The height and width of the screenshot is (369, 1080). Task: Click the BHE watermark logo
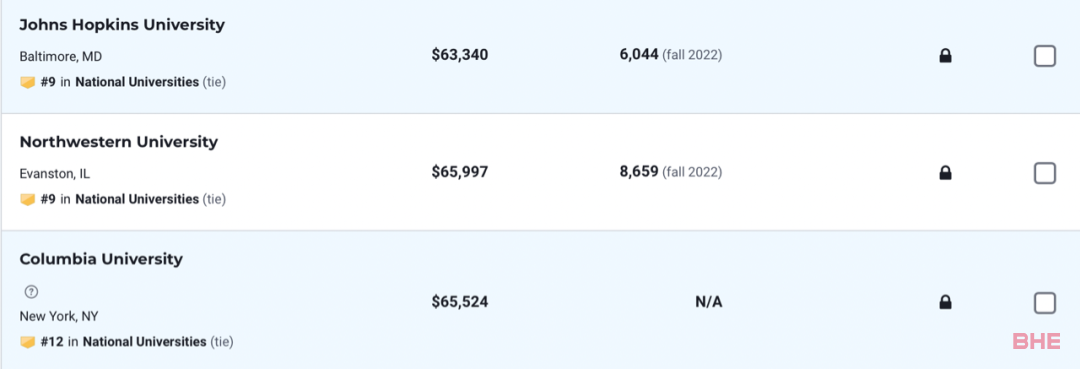click(1036, 341)
